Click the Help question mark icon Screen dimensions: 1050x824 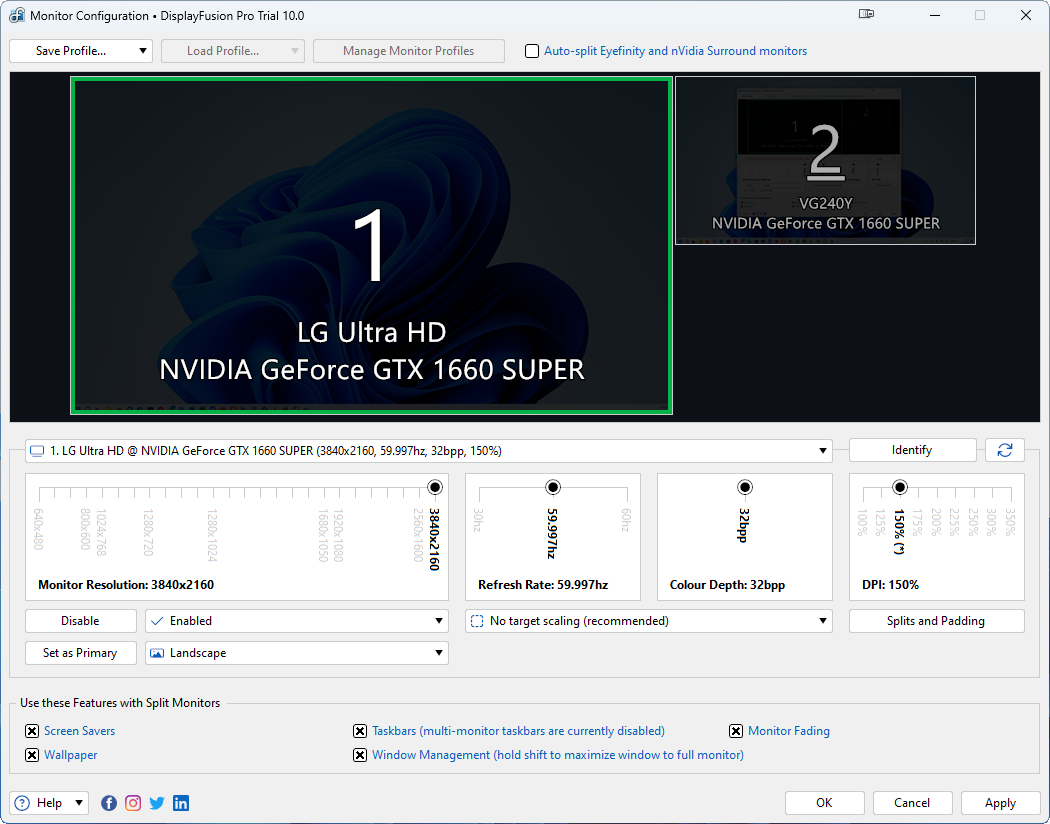pyautogui.click(x=22, y=803)
